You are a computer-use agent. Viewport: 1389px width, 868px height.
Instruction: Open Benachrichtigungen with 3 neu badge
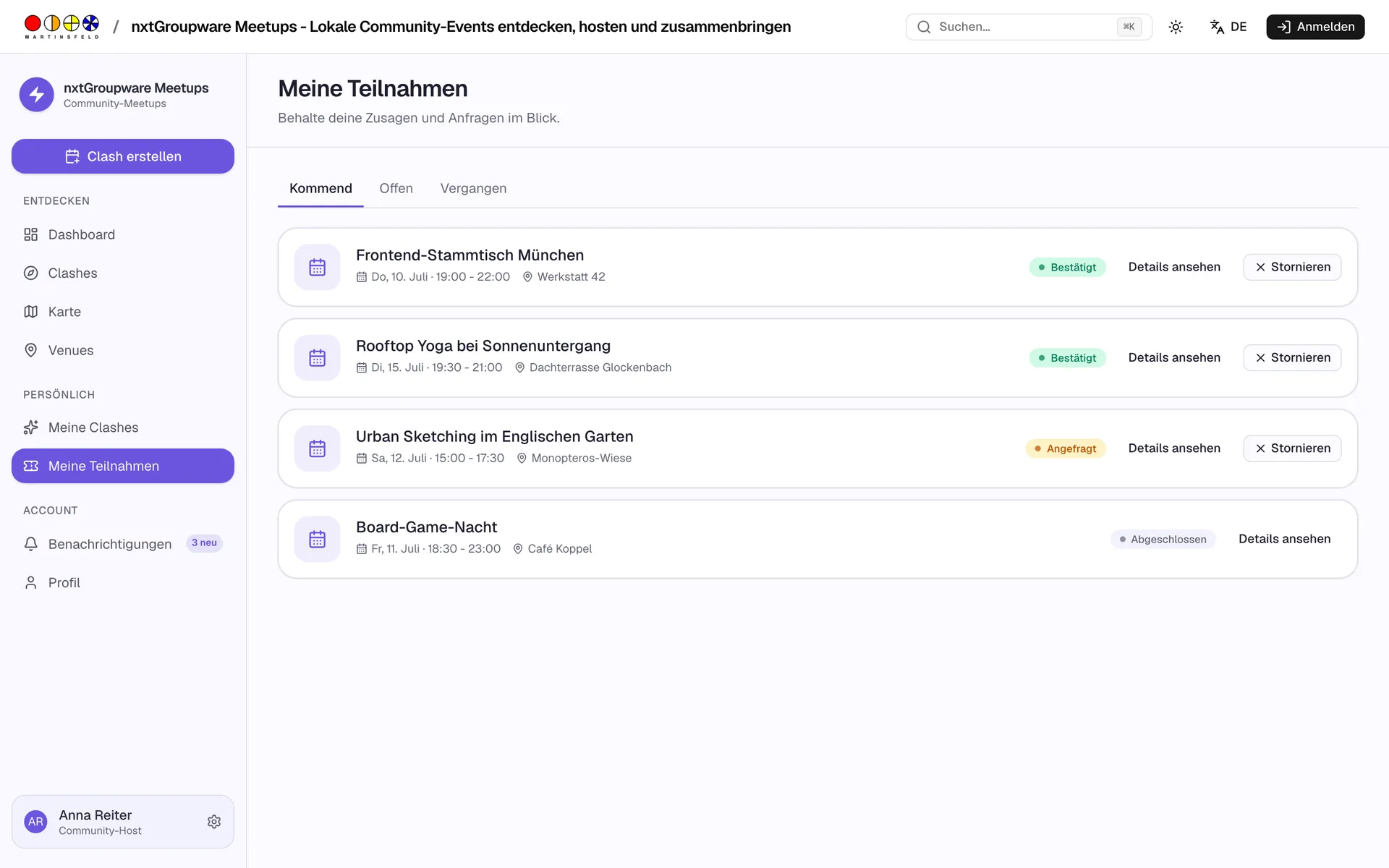[x=123, y=544]
